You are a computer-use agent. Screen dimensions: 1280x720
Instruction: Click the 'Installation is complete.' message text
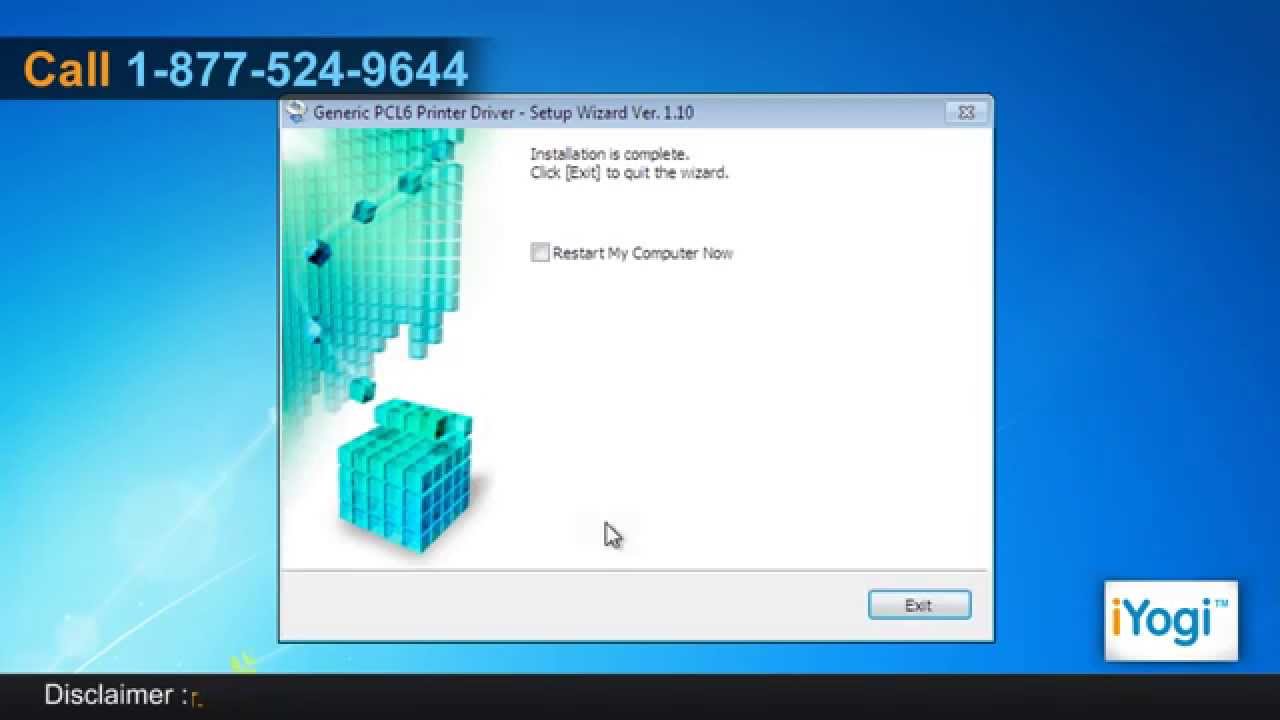pos(609,154)
